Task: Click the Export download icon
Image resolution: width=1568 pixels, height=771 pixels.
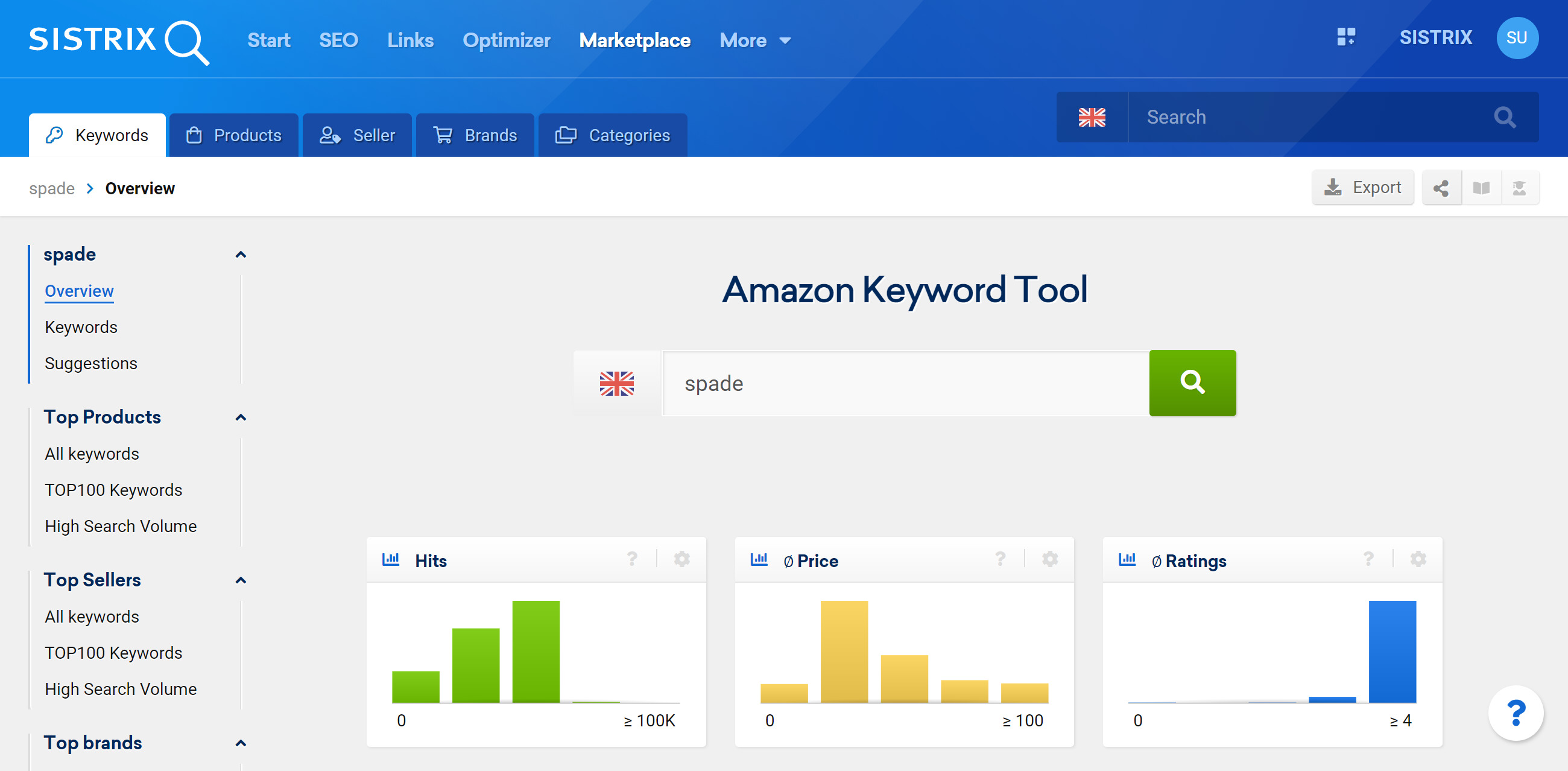Action: [x=1333, y=188]
